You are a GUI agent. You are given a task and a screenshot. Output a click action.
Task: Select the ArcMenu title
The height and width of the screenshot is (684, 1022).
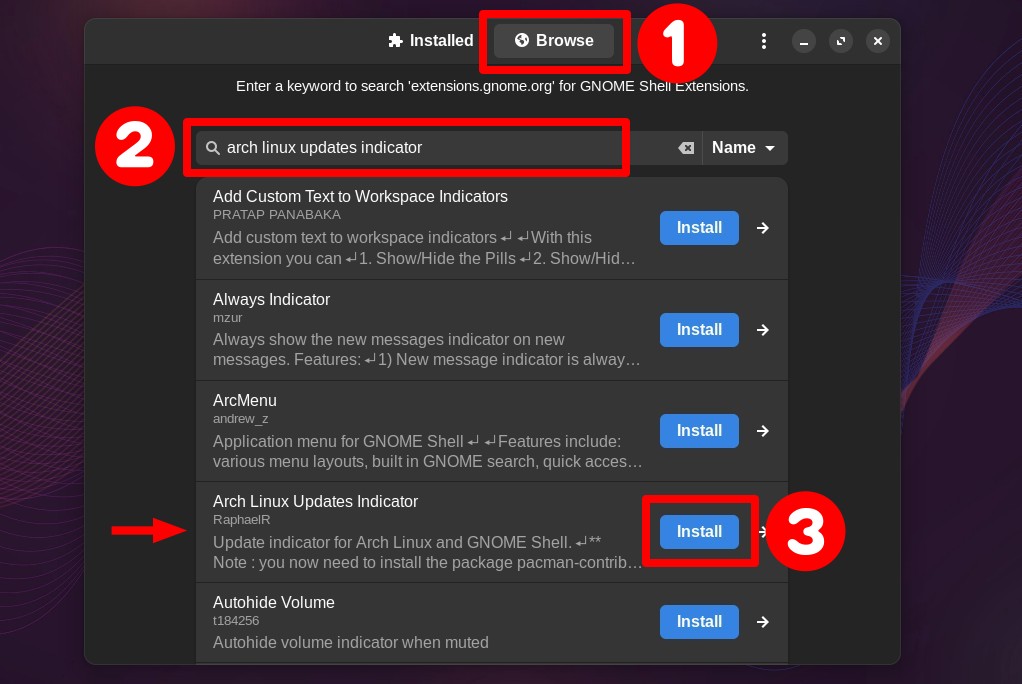244,400
